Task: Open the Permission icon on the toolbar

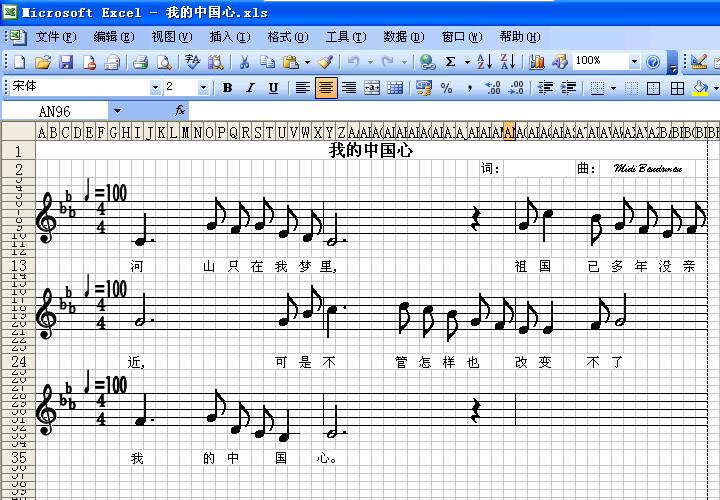Action: [x=89, y=62]
